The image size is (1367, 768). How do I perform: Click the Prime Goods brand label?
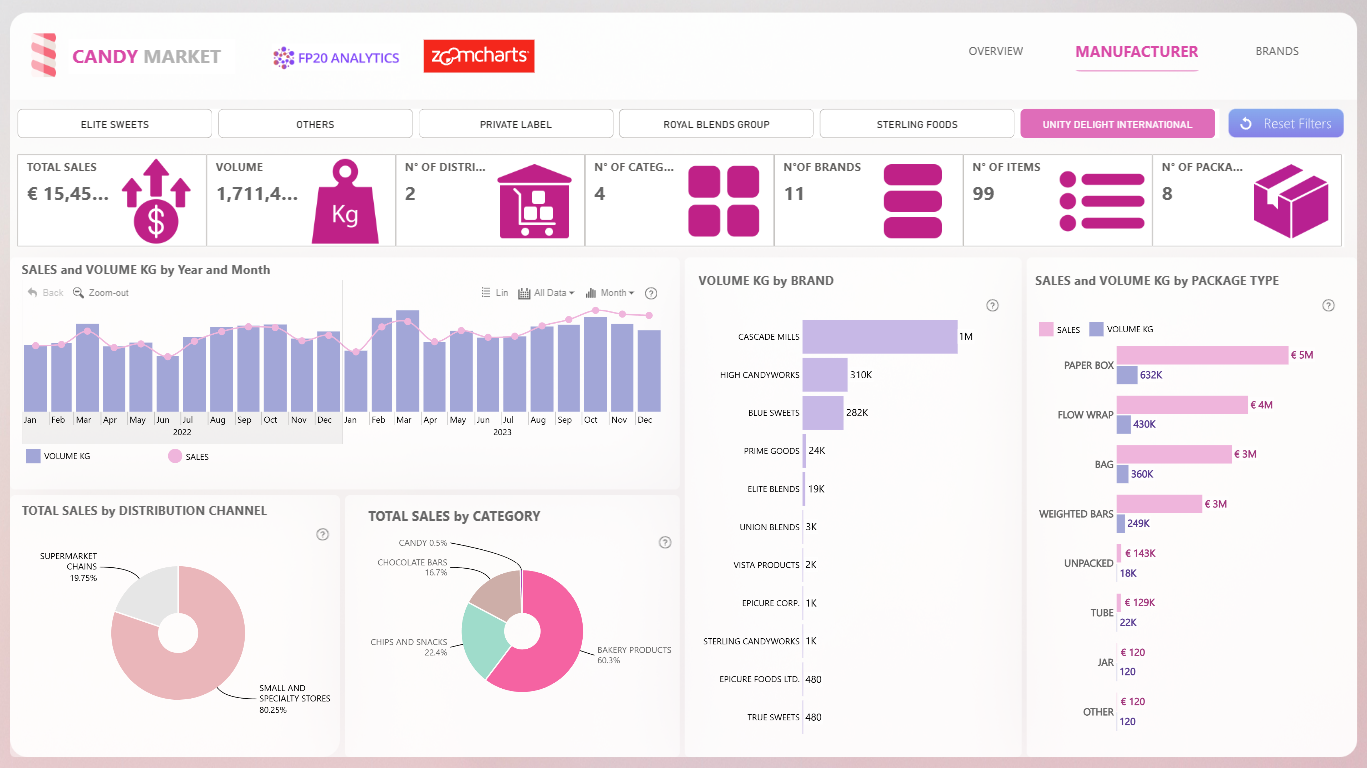(x=772, y=451)
